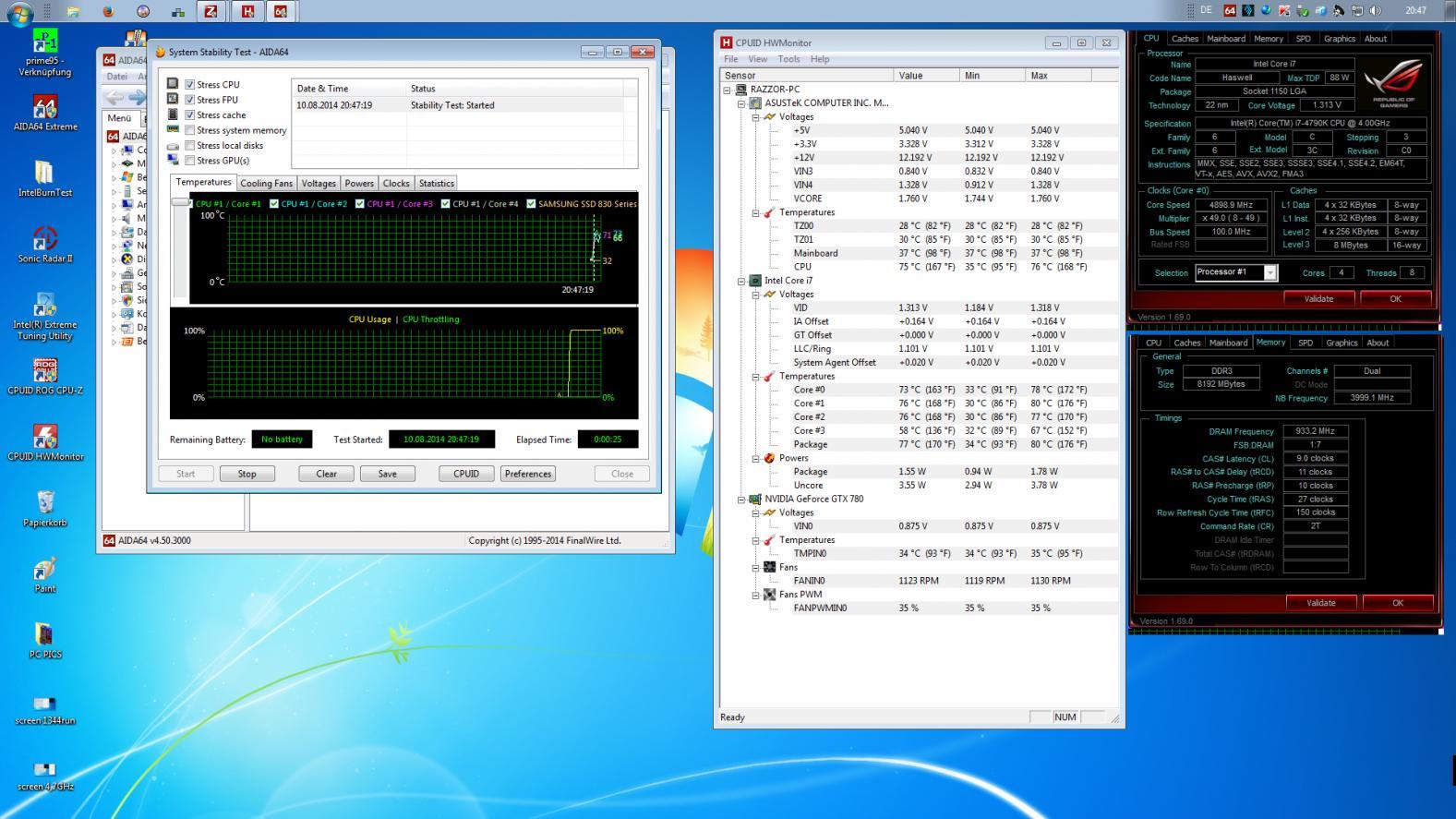Enable Stress system memory
The image size is (1456, 819).
click(x=190, y=130)
